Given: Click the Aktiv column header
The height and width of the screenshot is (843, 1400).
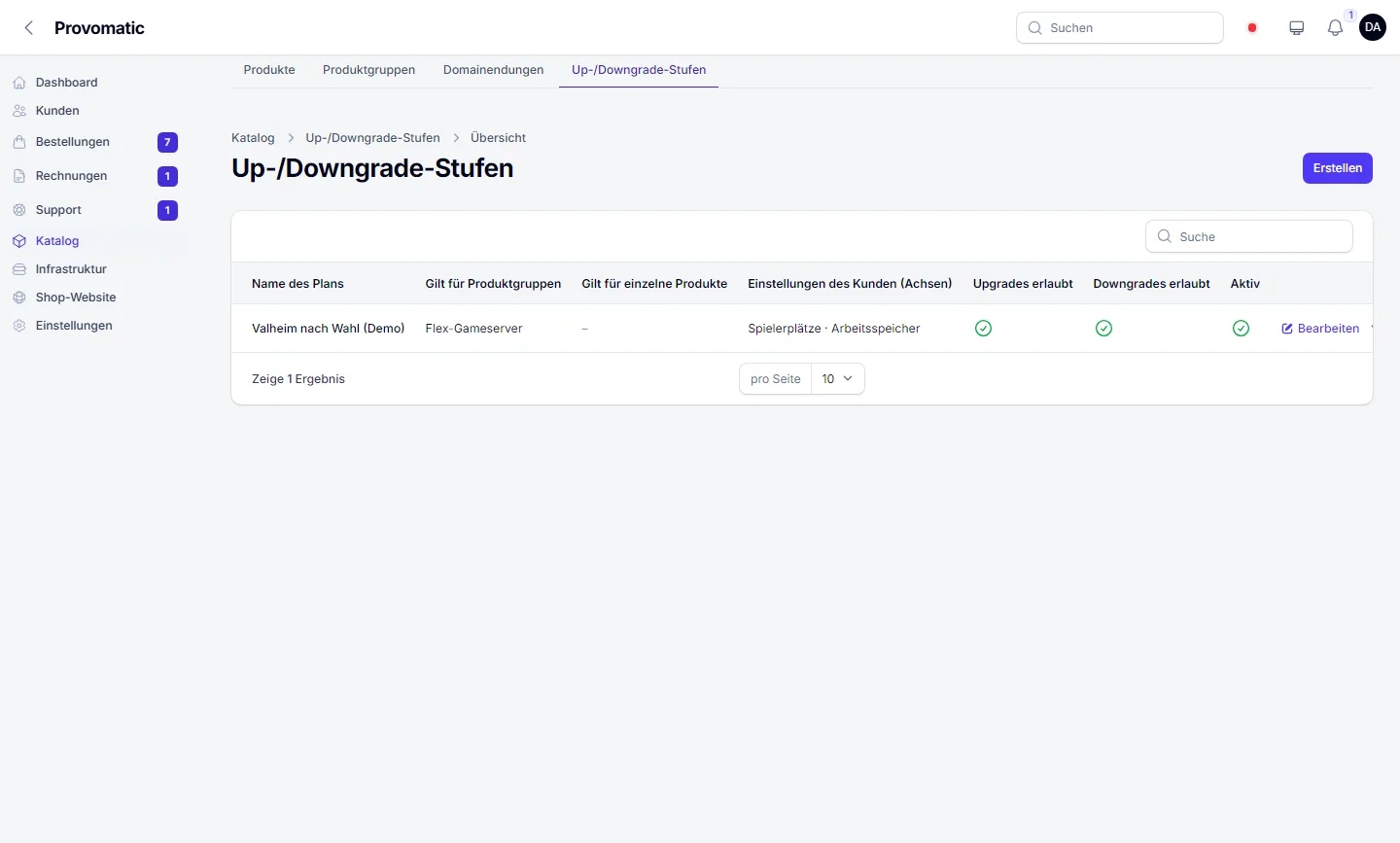Looking at the screenshot, I should pos(1244,284).
